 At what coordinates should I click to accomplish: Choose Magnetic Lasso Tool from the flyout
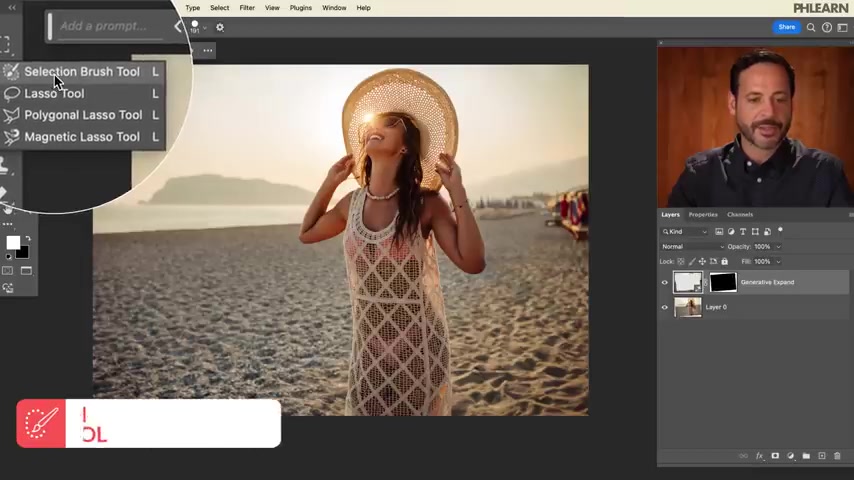pyautogui.click(x=82, y=137)
